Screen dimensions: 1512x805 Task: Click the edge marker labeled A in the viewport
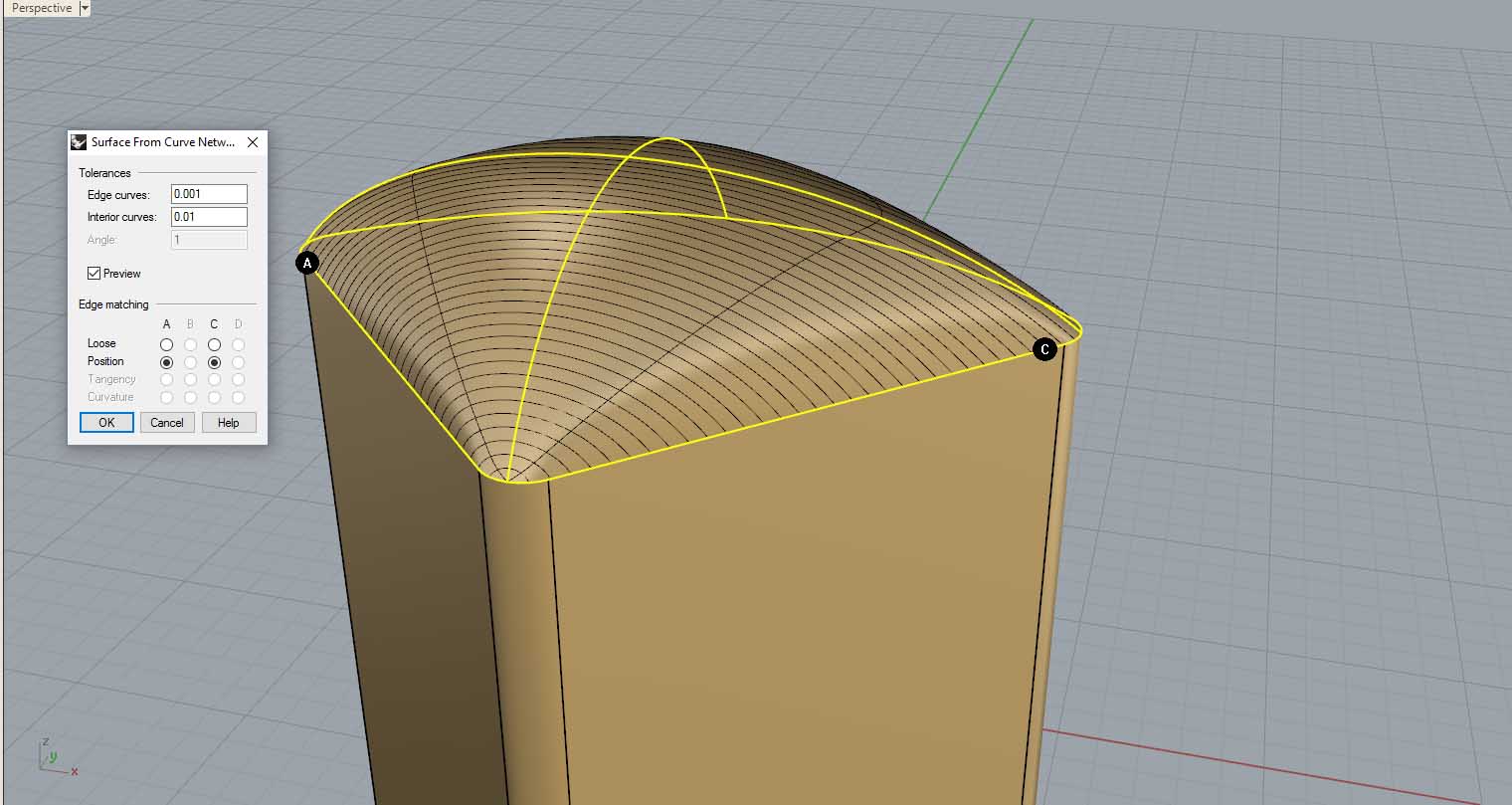tap(307, 264)
